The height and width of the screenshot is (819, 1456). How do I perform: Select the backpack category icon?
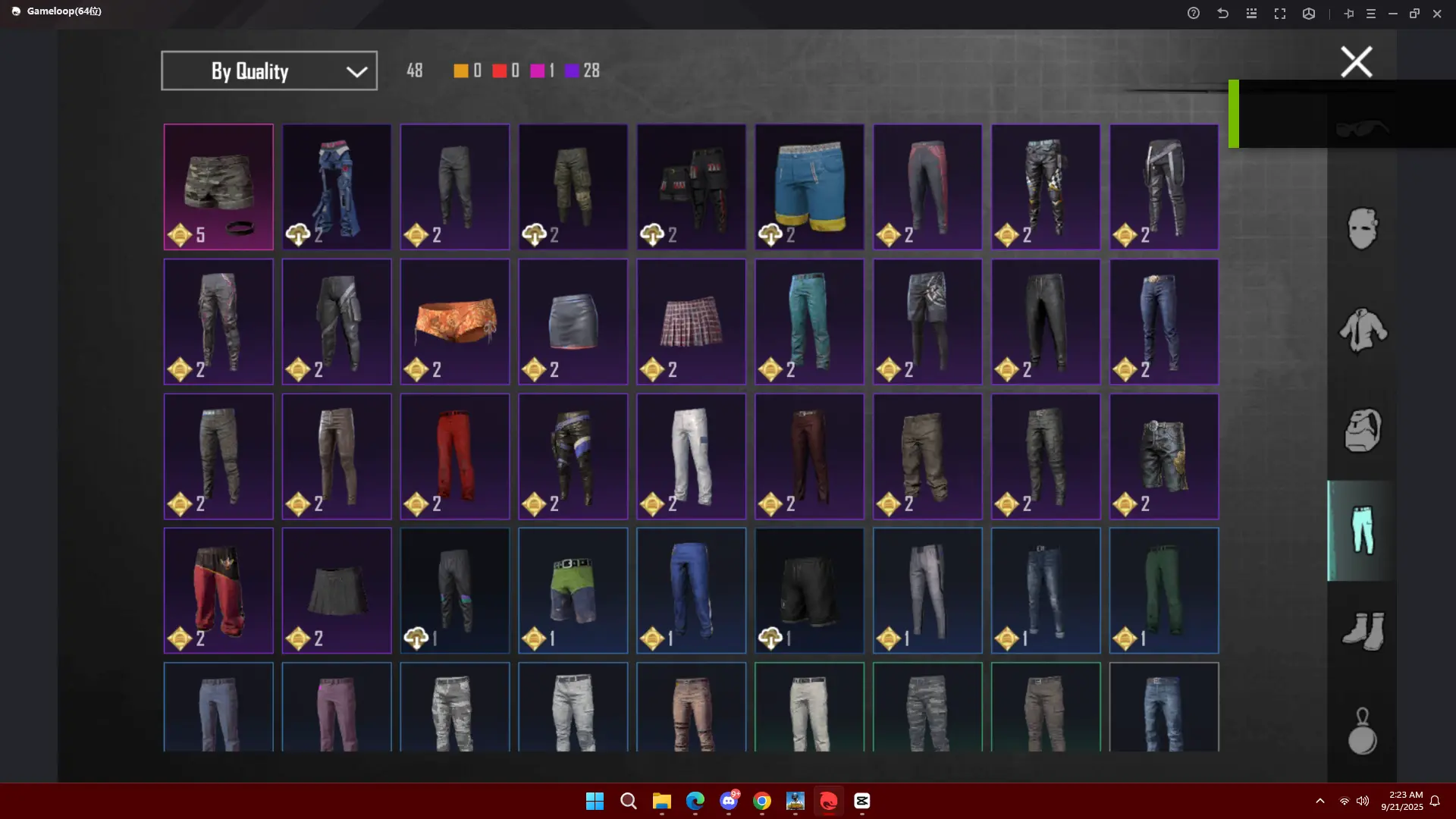click(x=1362, y=430)
